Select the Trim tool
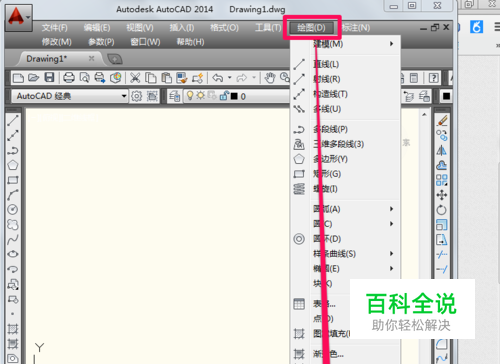This screenshot has height=364, width=500. click(x=442, y=254)
